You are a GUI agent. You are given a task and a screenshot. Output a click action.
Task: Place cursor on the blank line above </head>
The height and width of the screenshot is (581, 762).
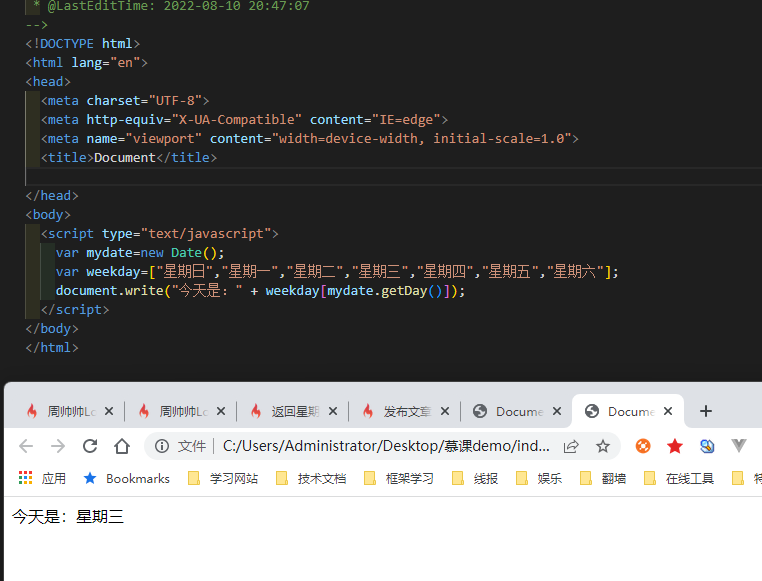(394, 176)
